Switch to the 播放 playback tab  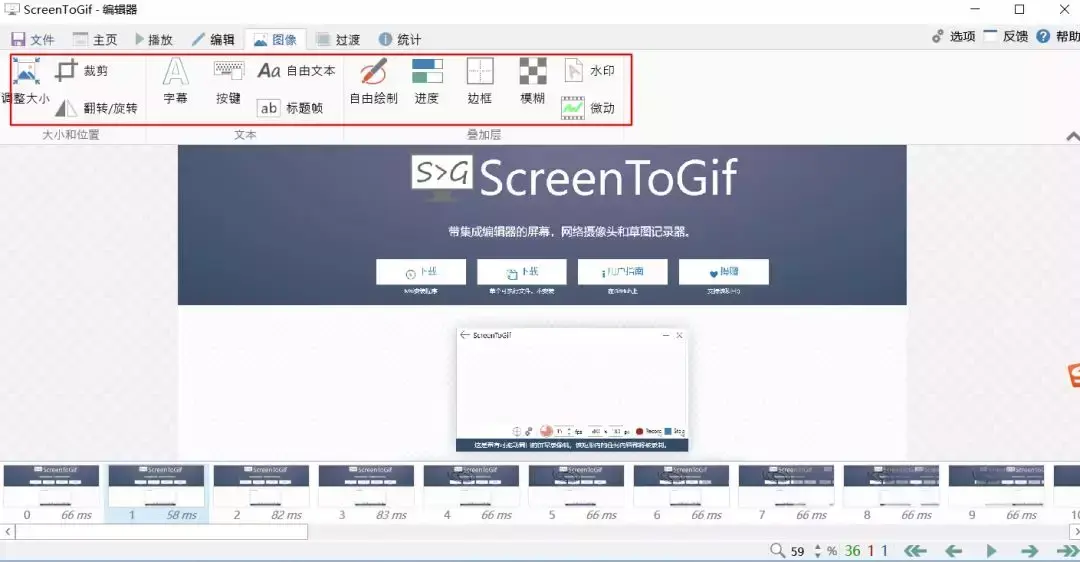[x=154, y=39]
